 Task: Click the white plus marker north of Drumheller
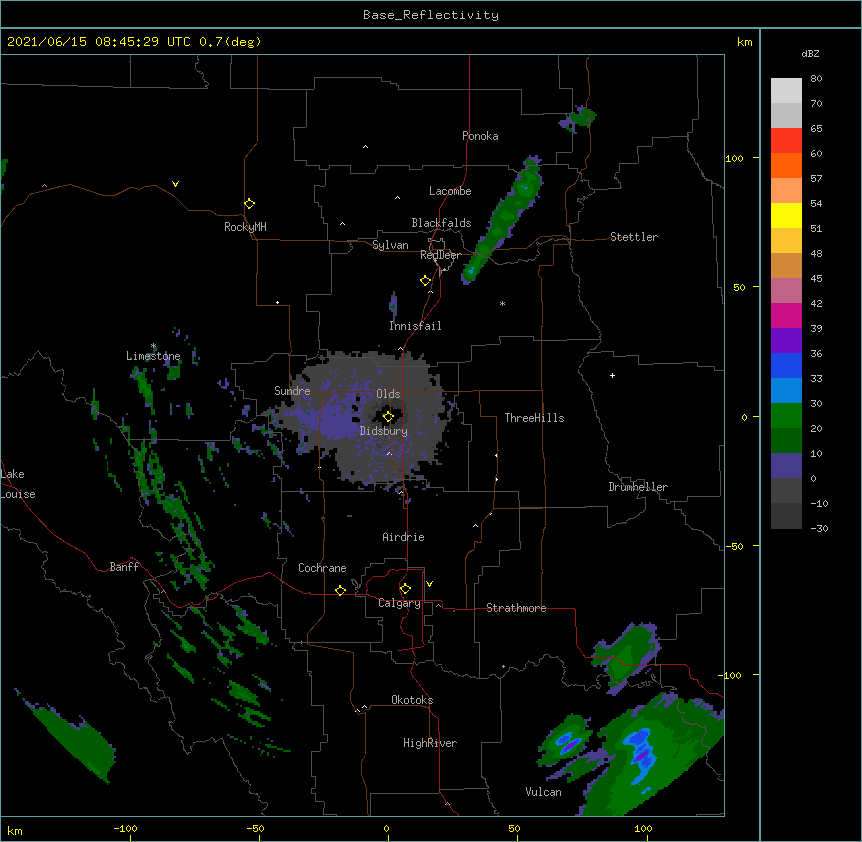coord(612,375)
